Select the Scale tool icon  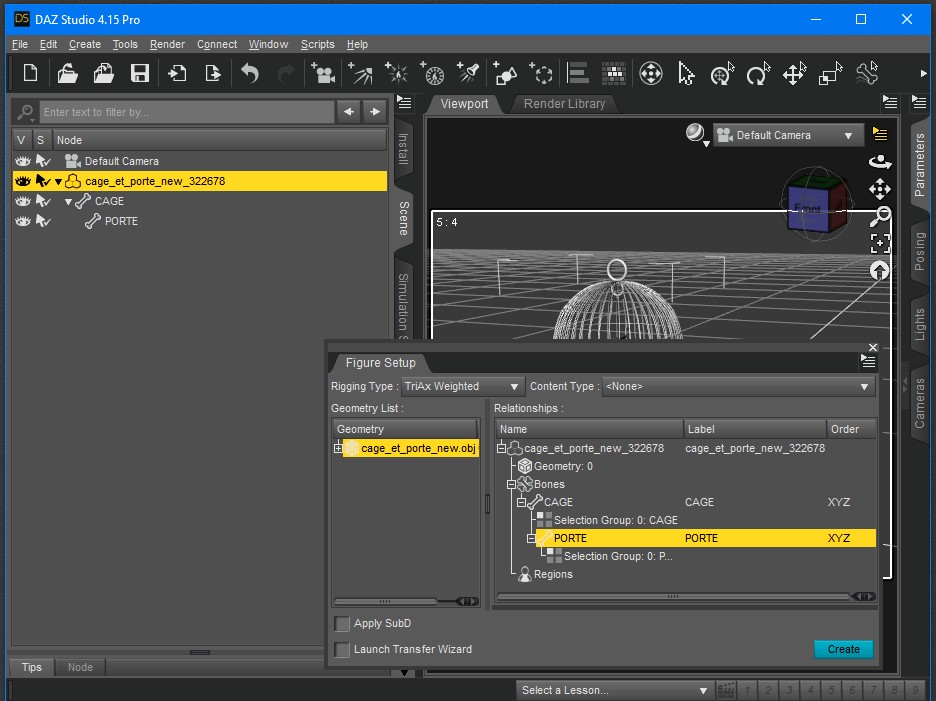tap(830, 73)
